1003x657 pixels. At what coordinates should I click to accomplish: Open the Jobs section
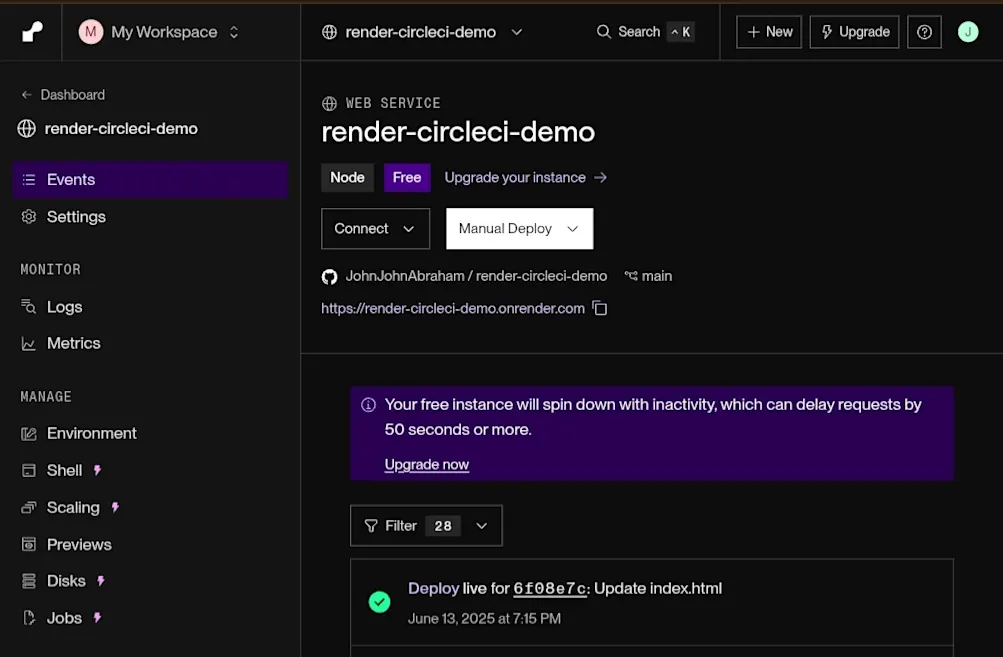(63, 618)
